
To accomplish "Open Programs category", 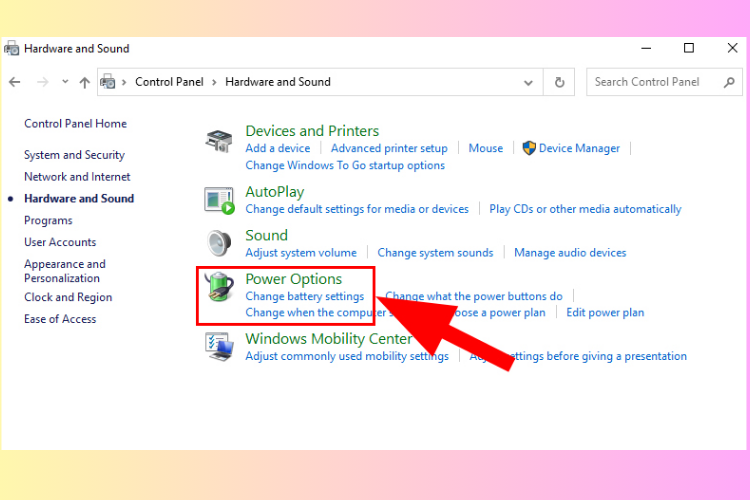I will click(x=48, y=221).
